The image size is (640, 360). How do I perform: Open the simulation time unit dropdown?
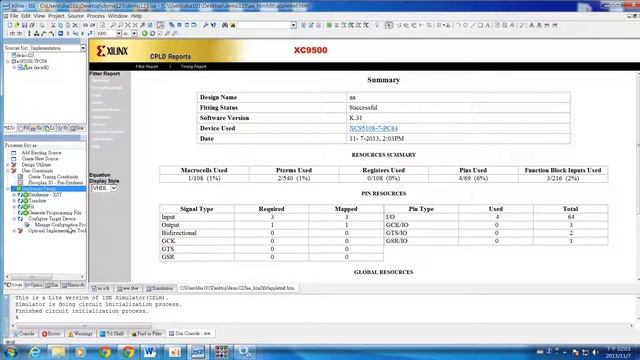[x=134, y=33]
